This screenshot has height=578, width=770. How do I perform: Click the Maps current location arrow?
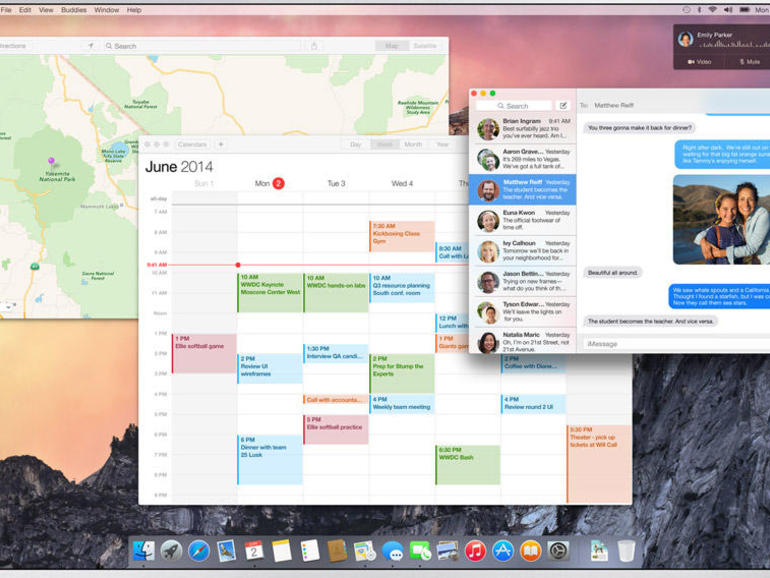coord(90,46)
